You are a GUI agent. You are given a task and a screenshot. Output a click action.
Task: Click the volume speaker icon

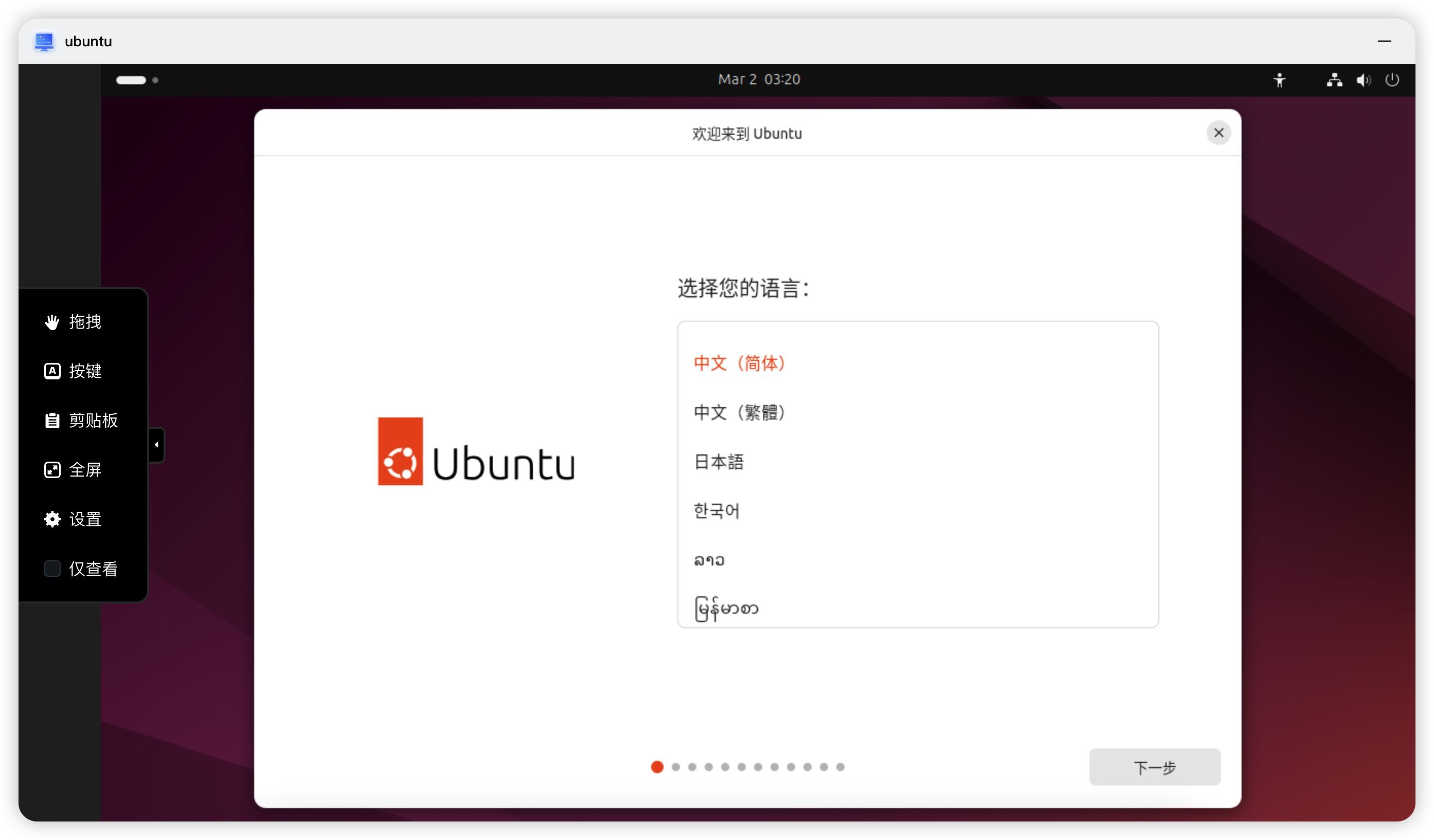click(x=1363, y=80)
